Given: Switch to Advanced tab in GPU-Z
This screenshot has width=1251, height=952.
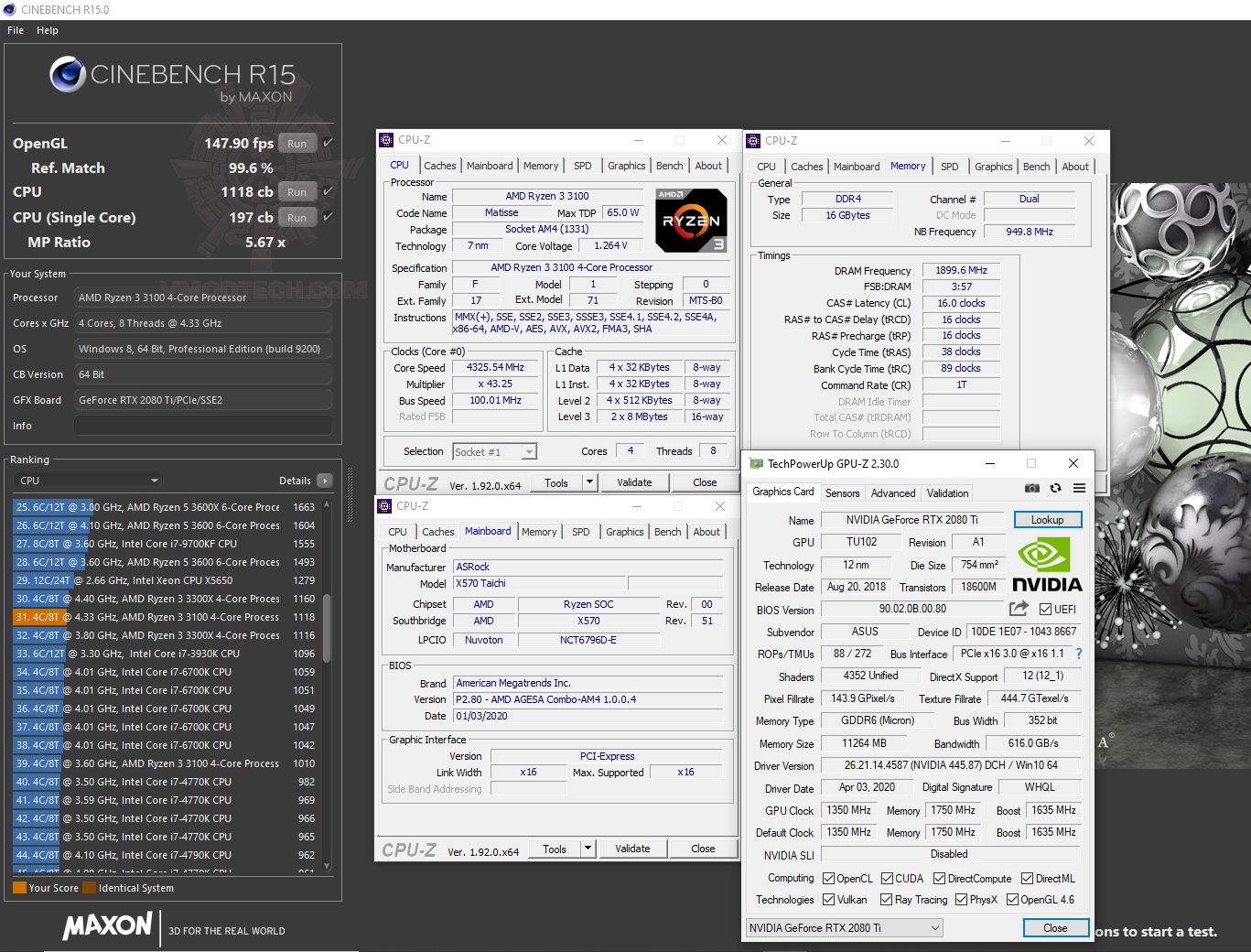Looking at the screenshot, I should pyautogui.click(x=893, y=492).
